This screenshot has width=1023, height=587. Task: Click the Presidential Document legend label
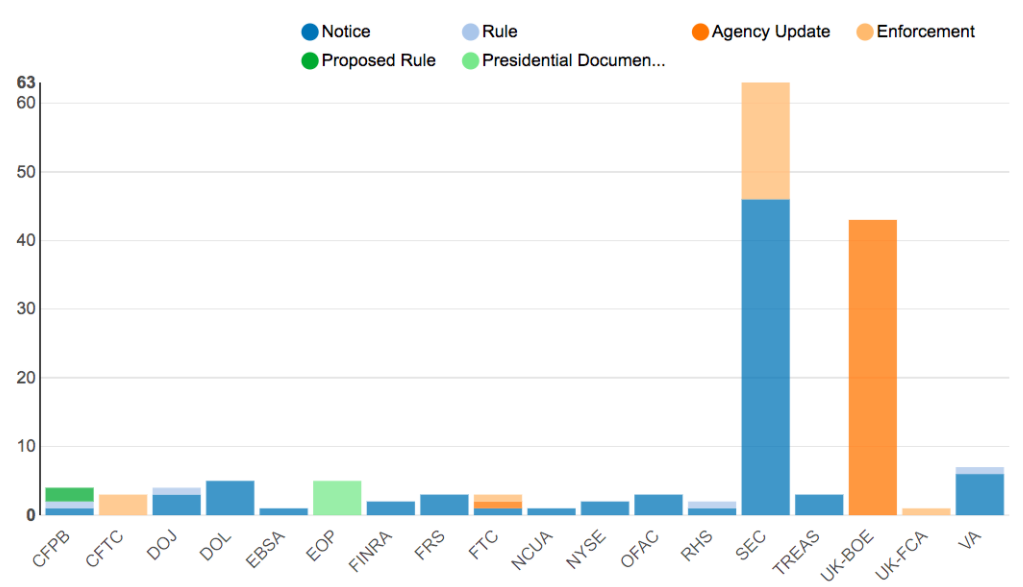click(573, 61)
